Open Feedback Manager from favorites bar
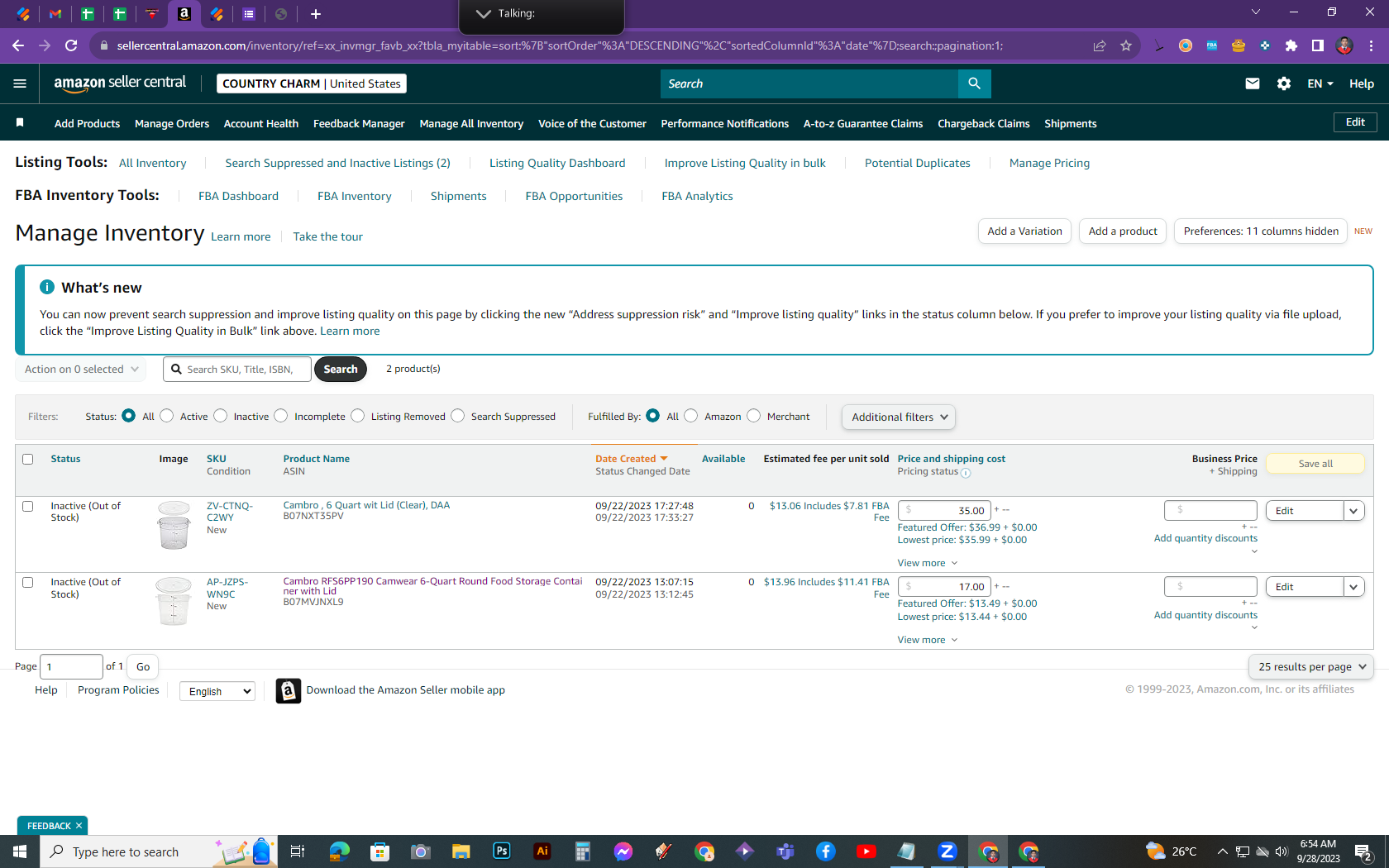The image size is (1389, 868). tap(359, 123)
